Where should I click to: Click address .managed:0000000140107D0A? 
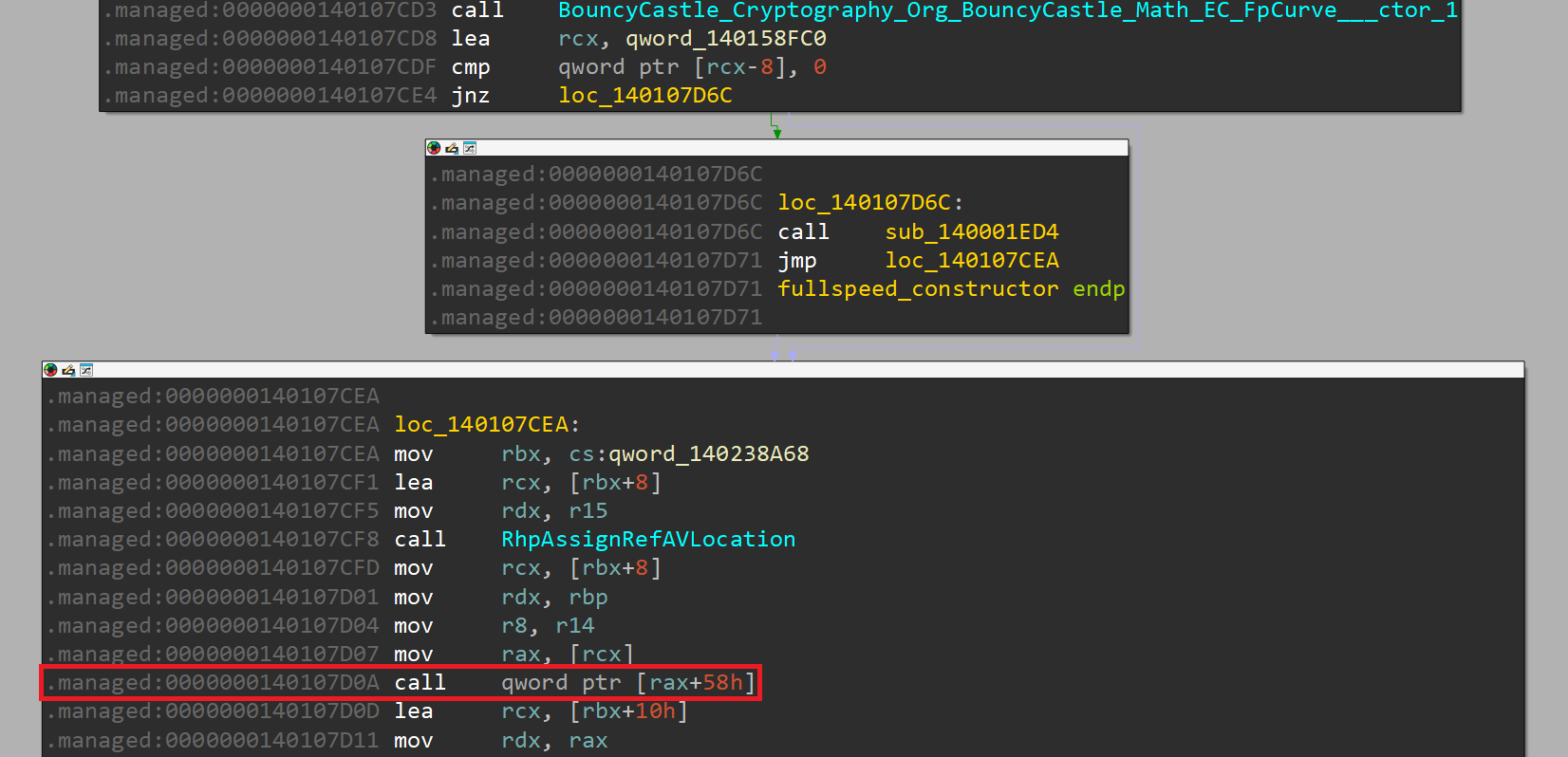click(214, 683)
